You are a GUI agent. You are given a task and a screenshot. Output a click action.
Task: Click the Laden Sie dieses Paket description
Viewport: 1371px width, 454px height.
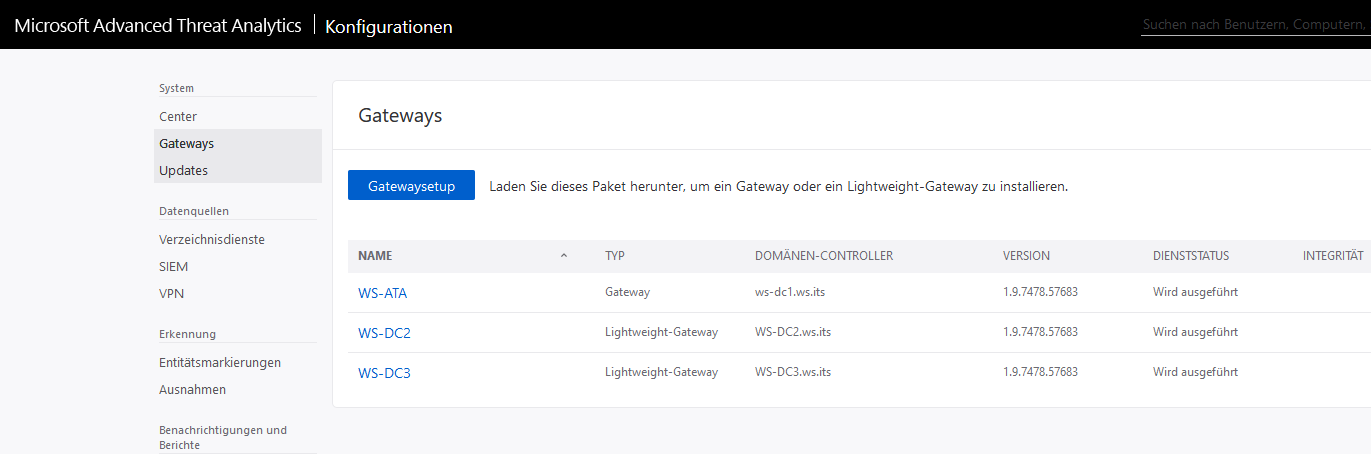point(779,186)
